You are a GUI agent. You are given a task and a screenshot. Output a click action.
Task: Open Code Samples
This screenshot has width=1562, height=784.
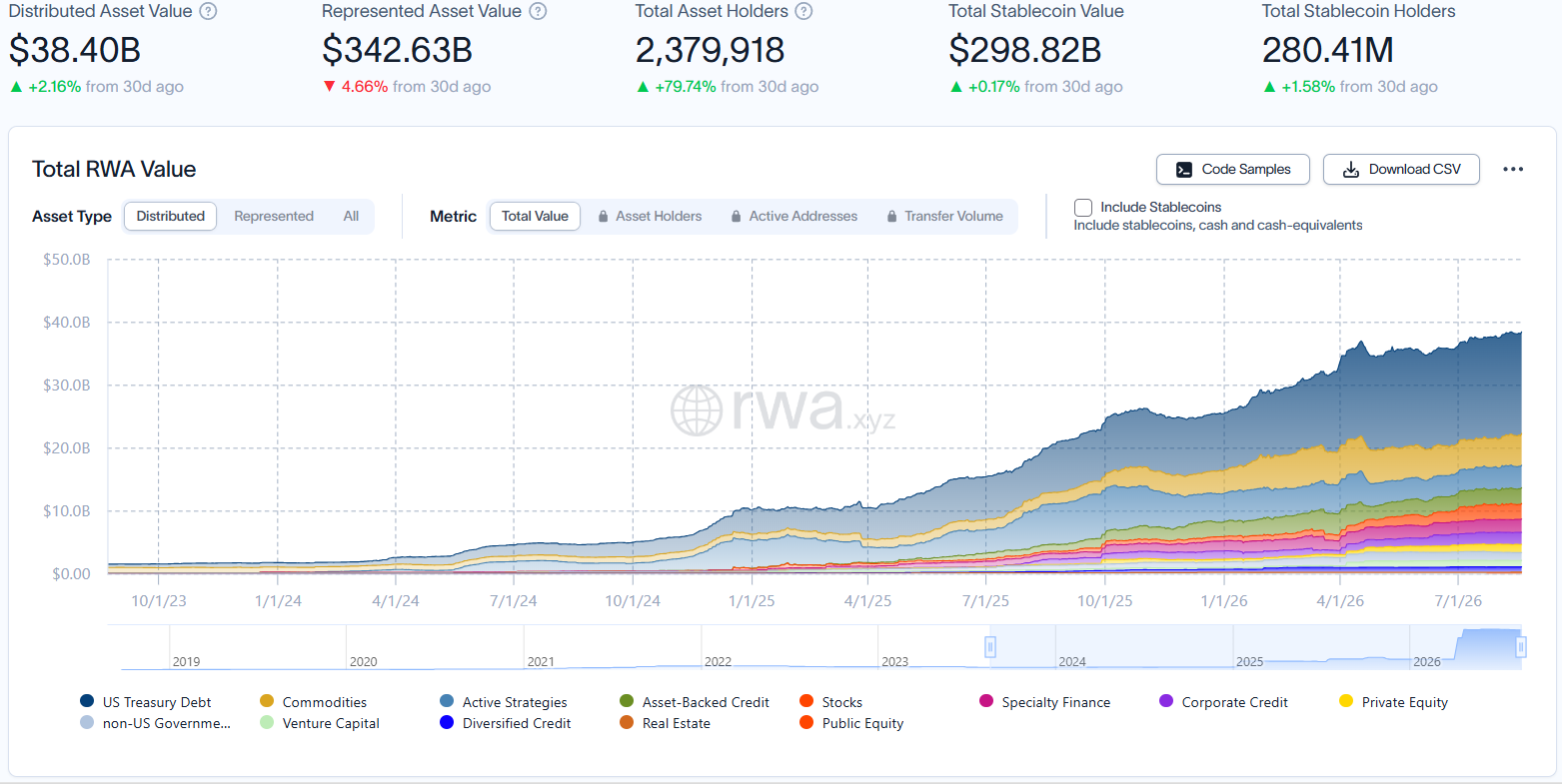(x=1233, y=170)
